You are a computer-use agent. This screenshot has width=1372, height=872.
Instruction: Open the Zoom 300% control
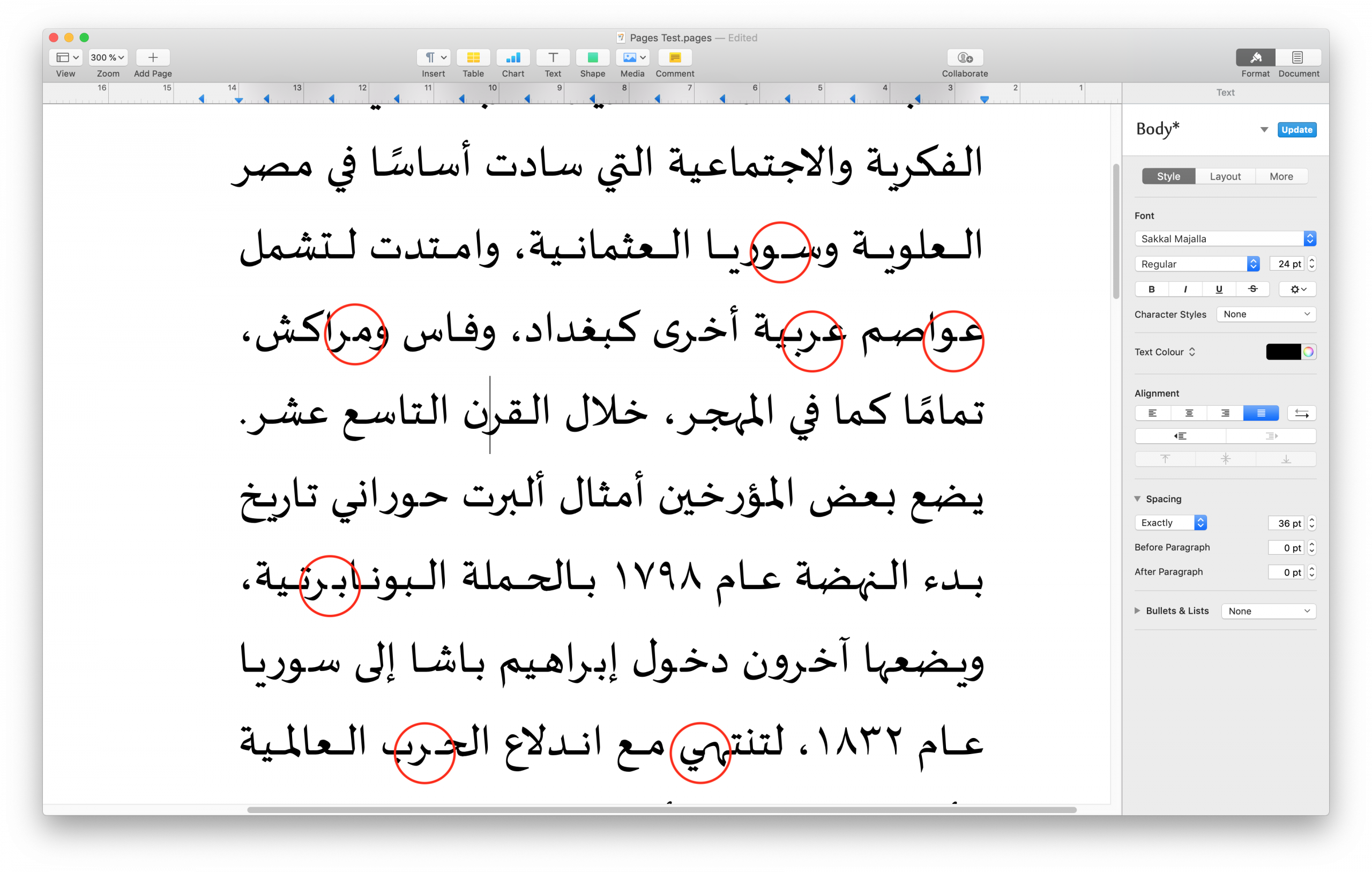[x=108, y=57]
